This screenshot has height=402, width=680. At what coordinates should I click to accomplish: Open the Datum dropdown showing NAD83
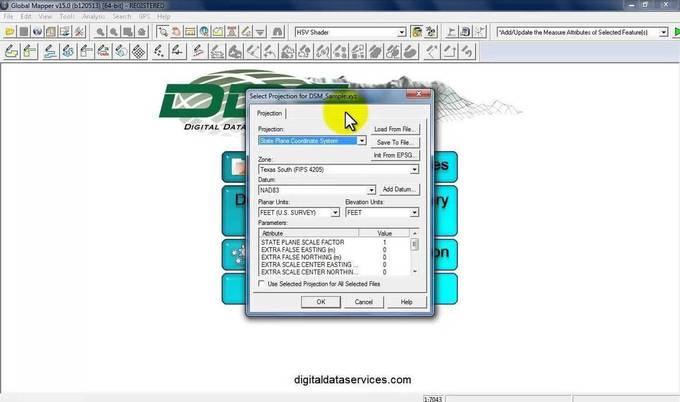click(x=371, y=189)
